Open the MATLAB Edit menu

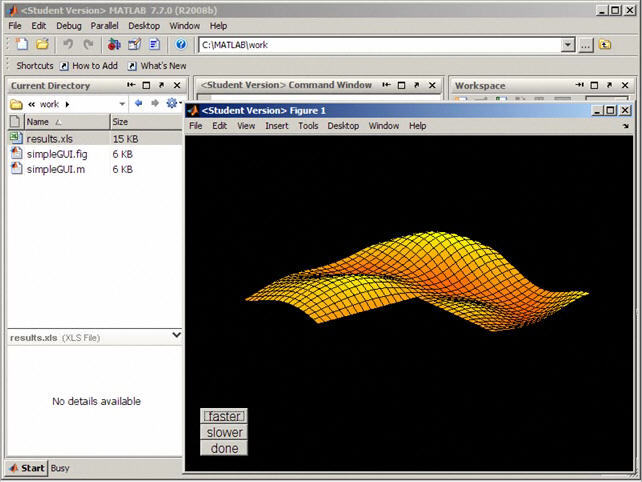(38, 26)
